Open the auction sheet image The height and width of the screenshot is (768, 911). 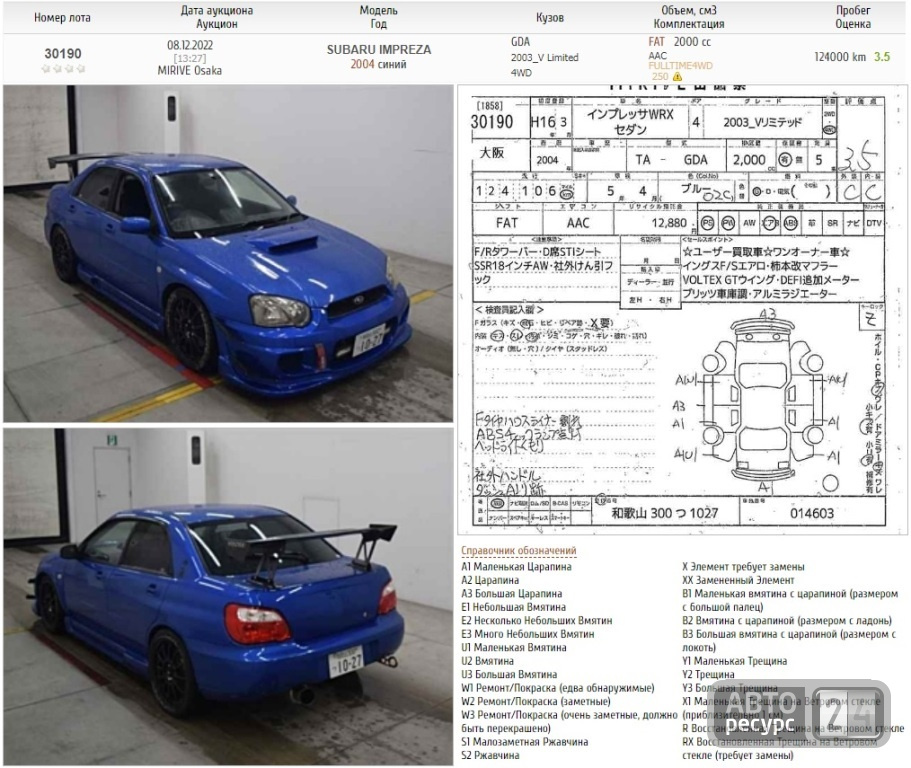click(x=682, y=309)
